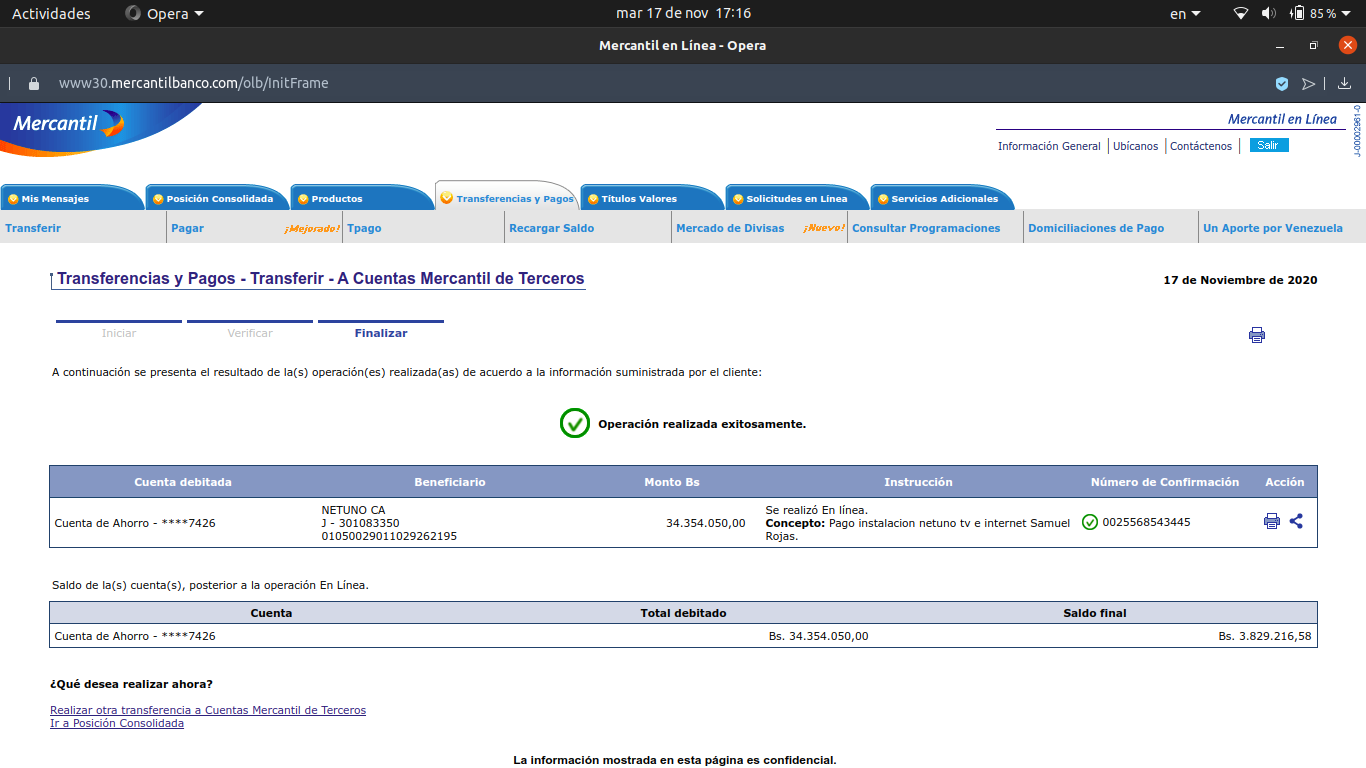
Task: Click 'Realizar otra transferencia a Cuentas Mercantil de Terceros'
Action: click(208, 710)
